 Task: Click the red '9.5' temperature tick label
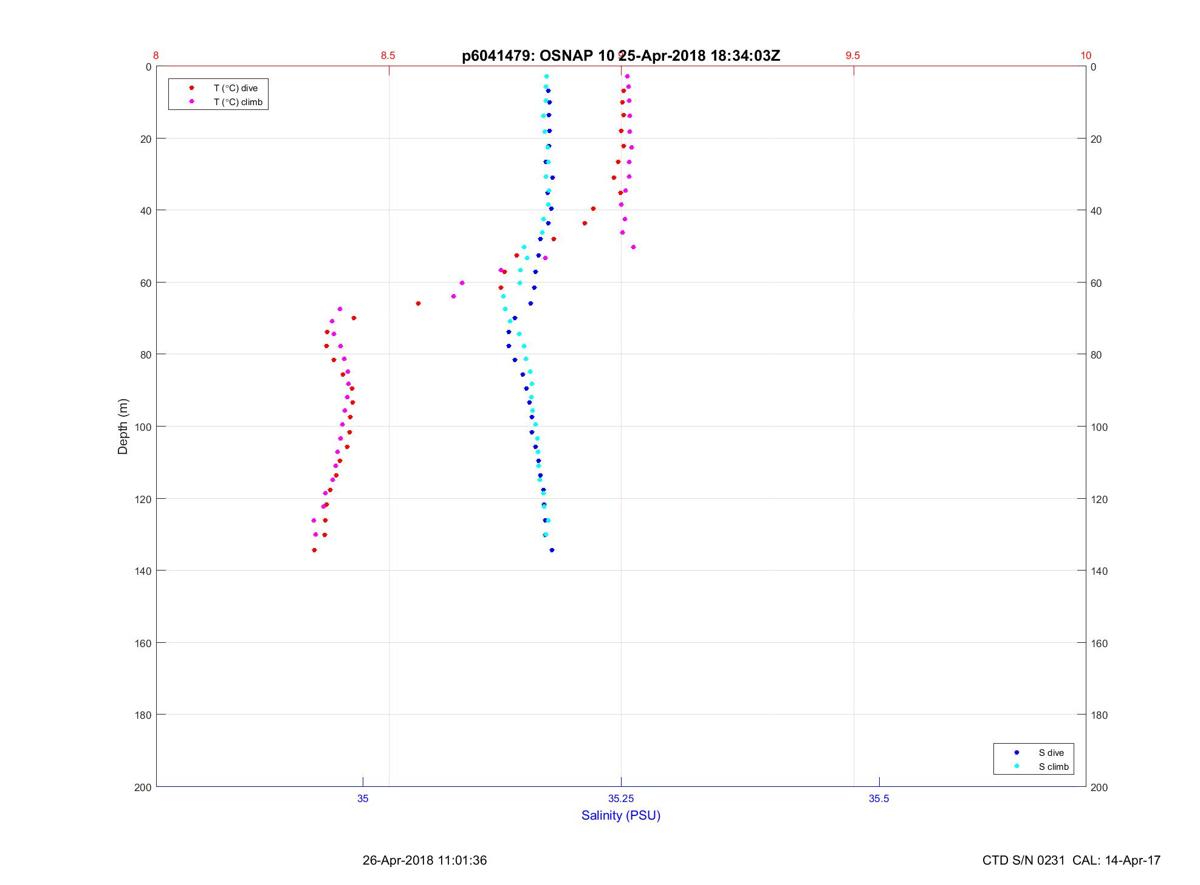(853, 56)
